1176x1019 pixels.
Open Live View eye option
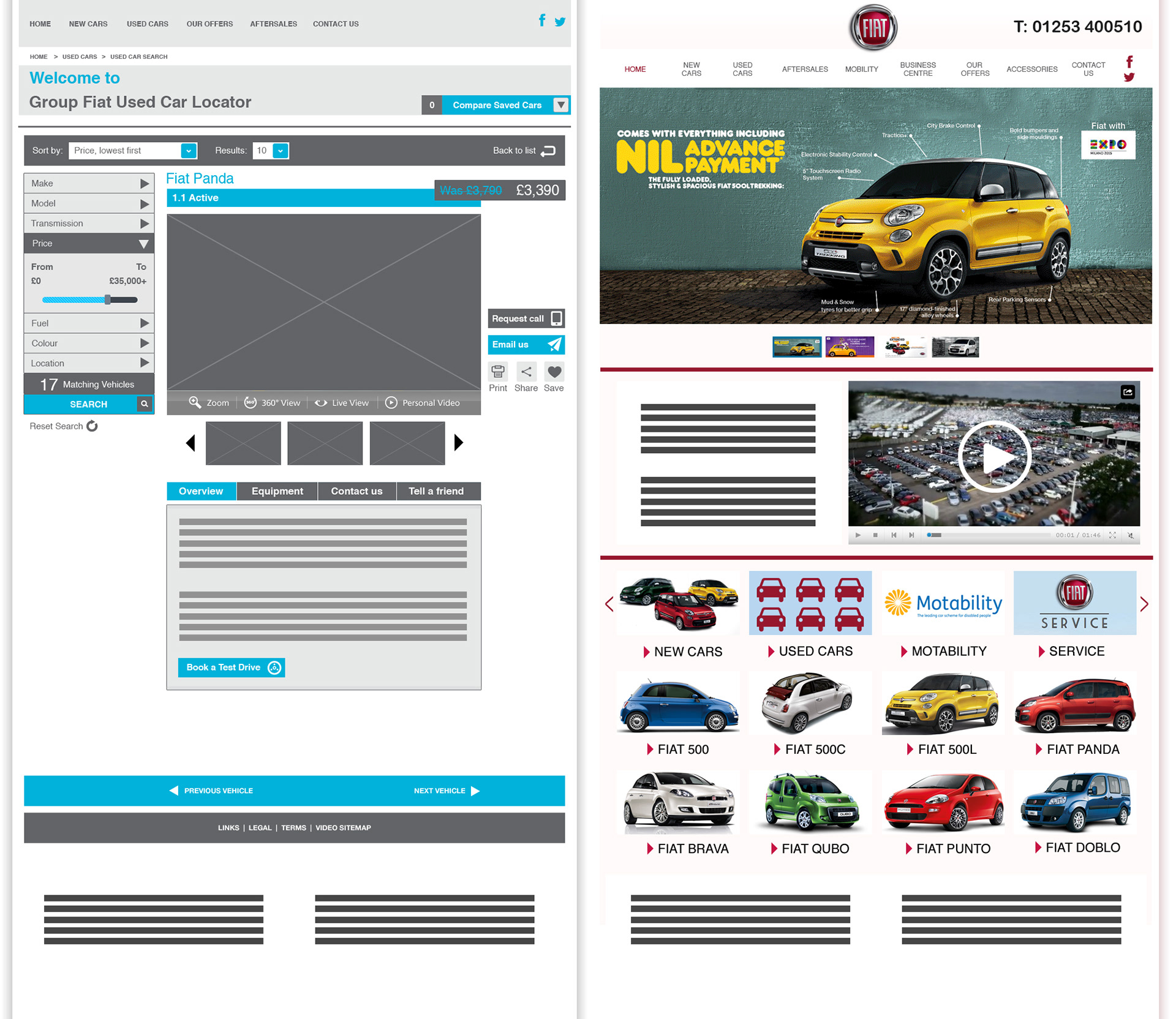[x=321, y=403]
